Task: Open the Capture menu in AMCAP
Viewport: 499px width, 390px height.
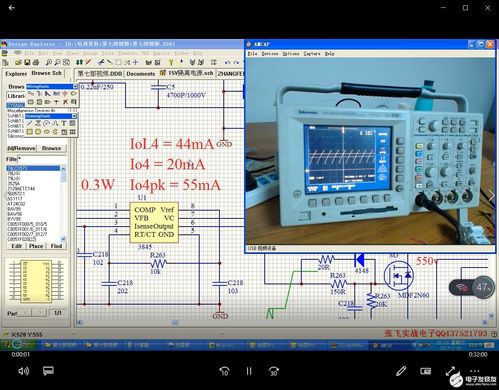Action: (x=312, y=54)
